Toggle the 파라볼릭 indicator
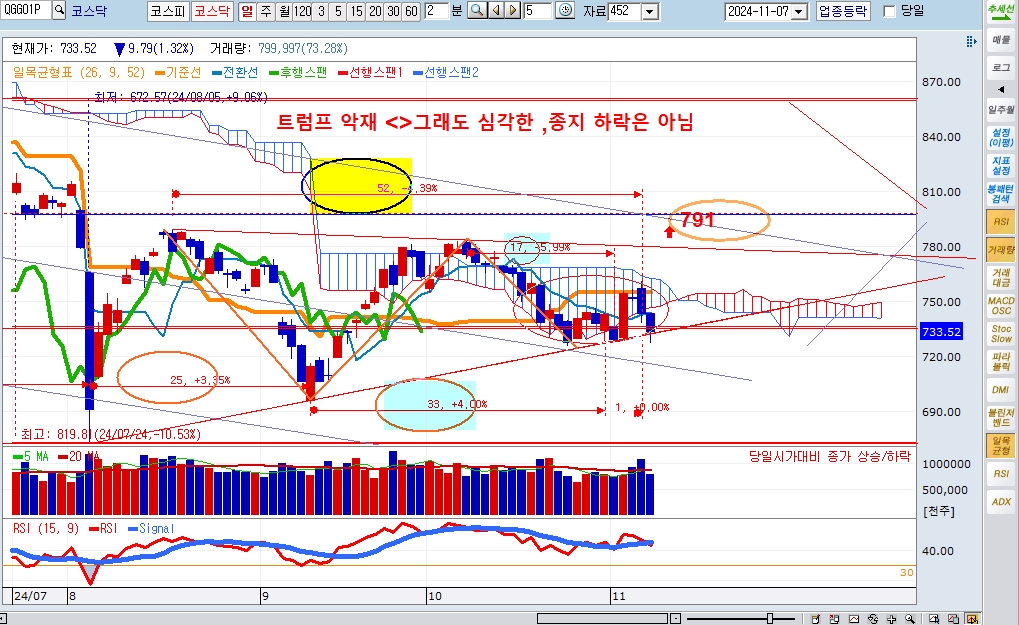1019x625 pixels. point(1001,361)
